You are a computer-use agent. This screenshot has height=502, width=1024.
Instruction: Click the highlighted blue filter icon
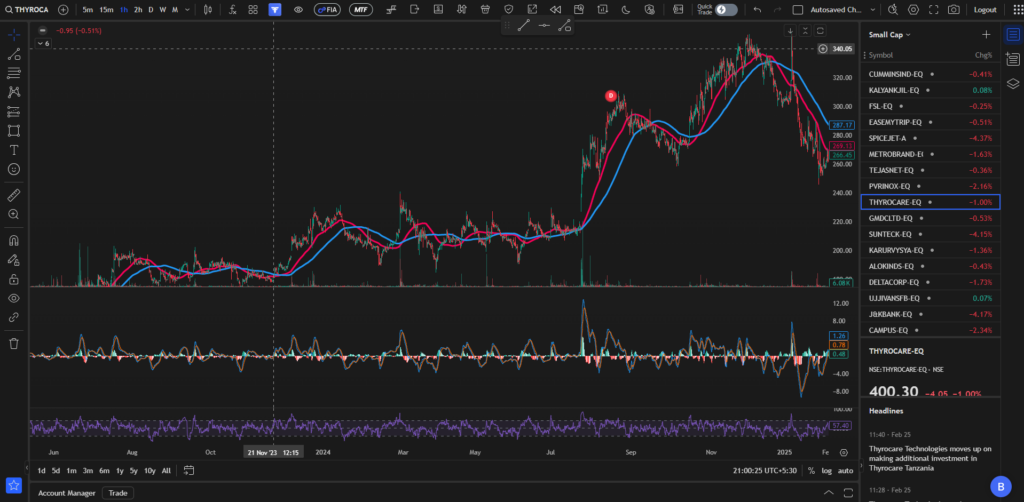[x=276, y=10]
